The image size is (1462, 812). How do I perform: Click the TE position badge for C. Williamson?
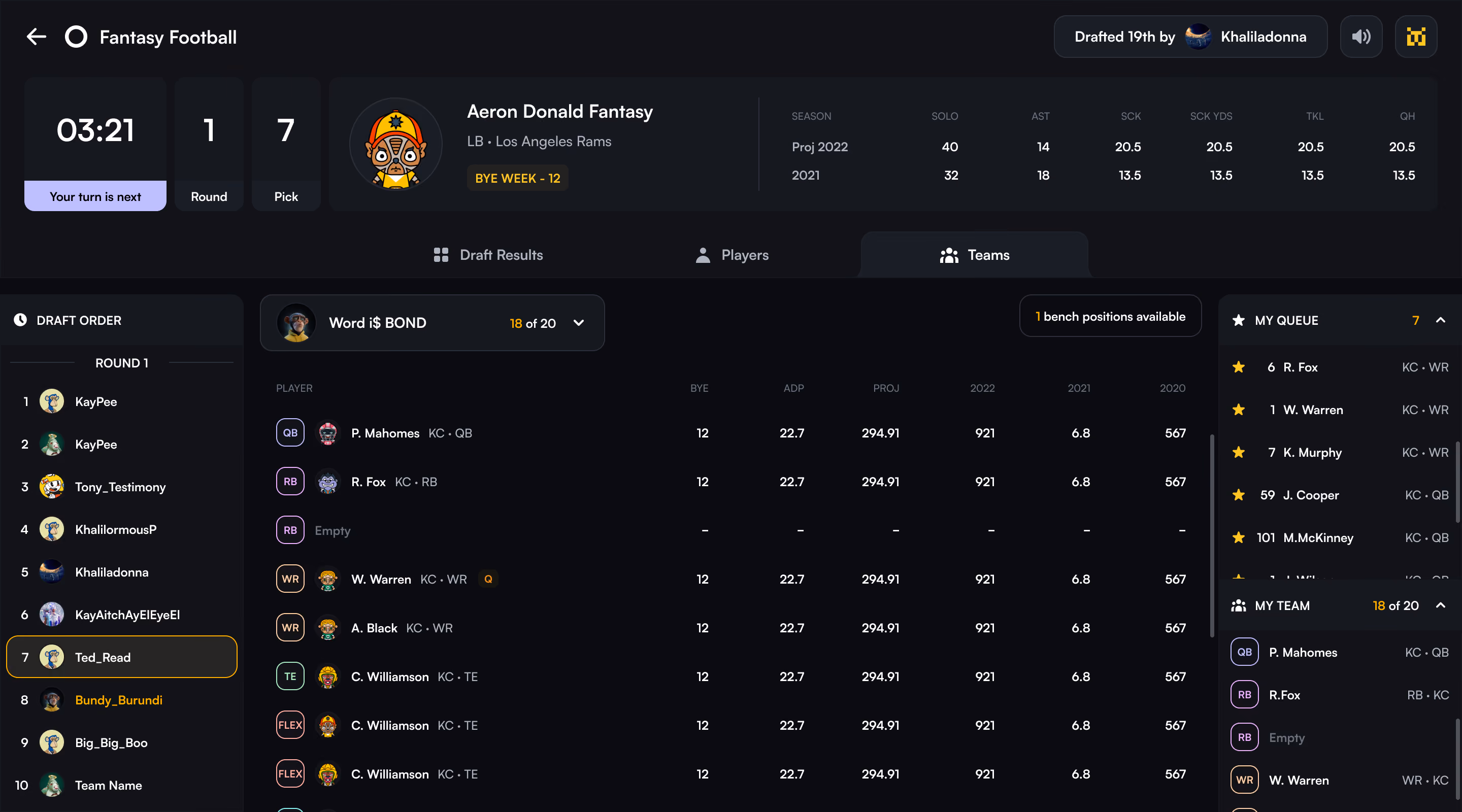pyautogui.click(x=290, y=676)
